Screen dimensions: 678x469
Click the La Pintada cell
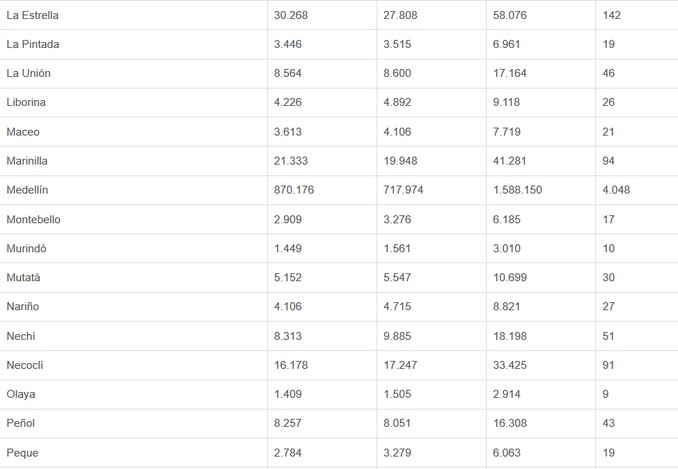click(x=32, y=45)
